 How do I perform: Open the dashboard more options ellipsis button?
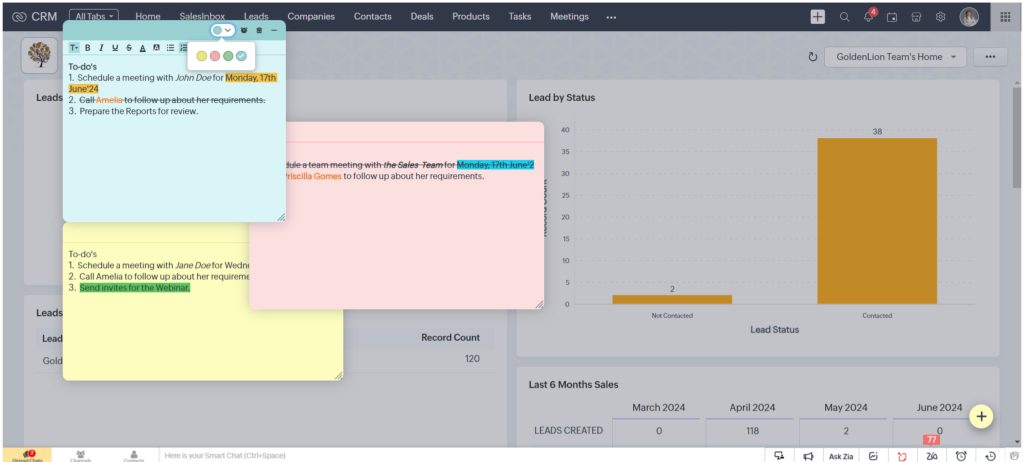(991, 57)
